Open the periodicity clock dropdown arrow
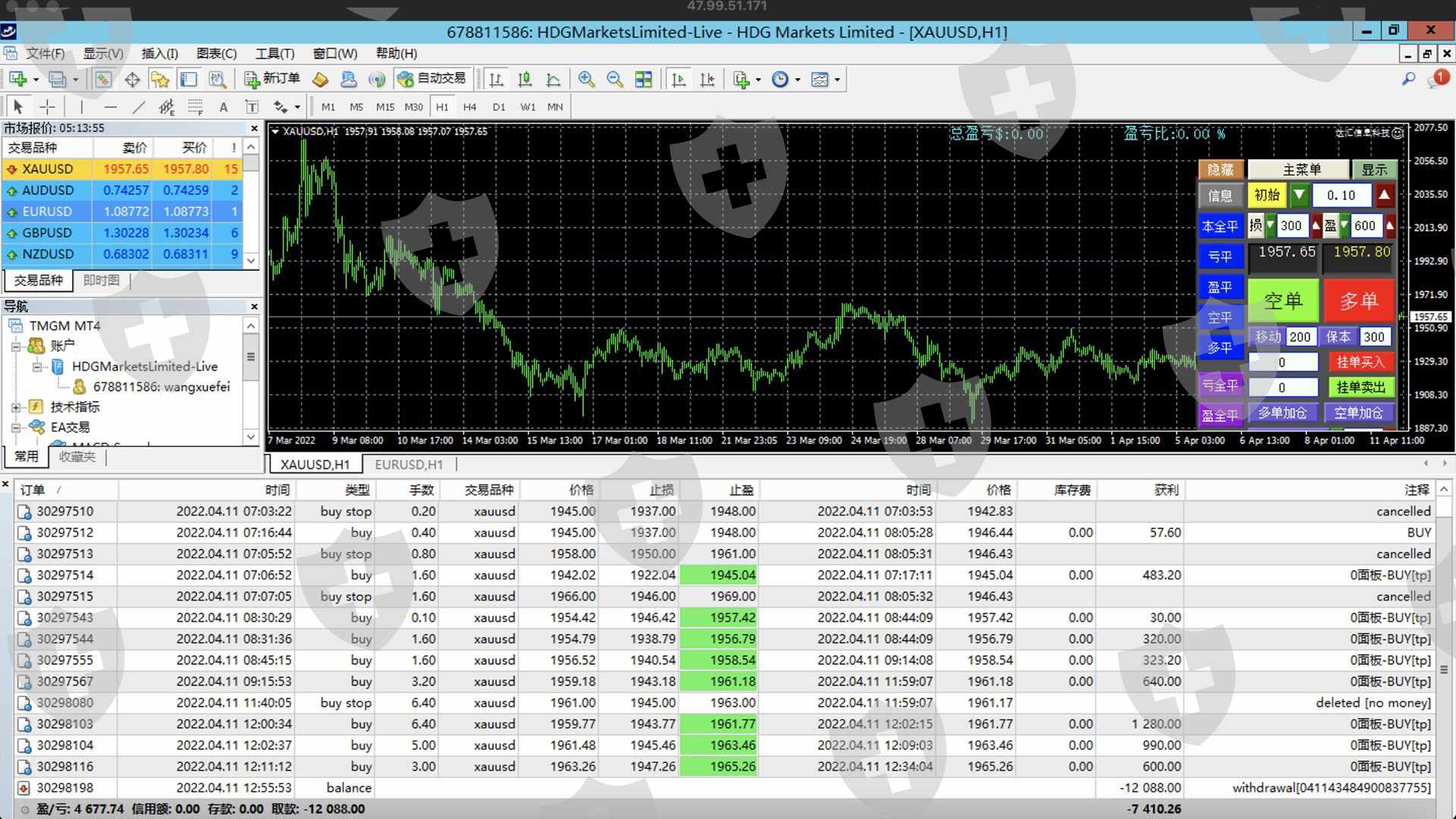 (798, 80)
